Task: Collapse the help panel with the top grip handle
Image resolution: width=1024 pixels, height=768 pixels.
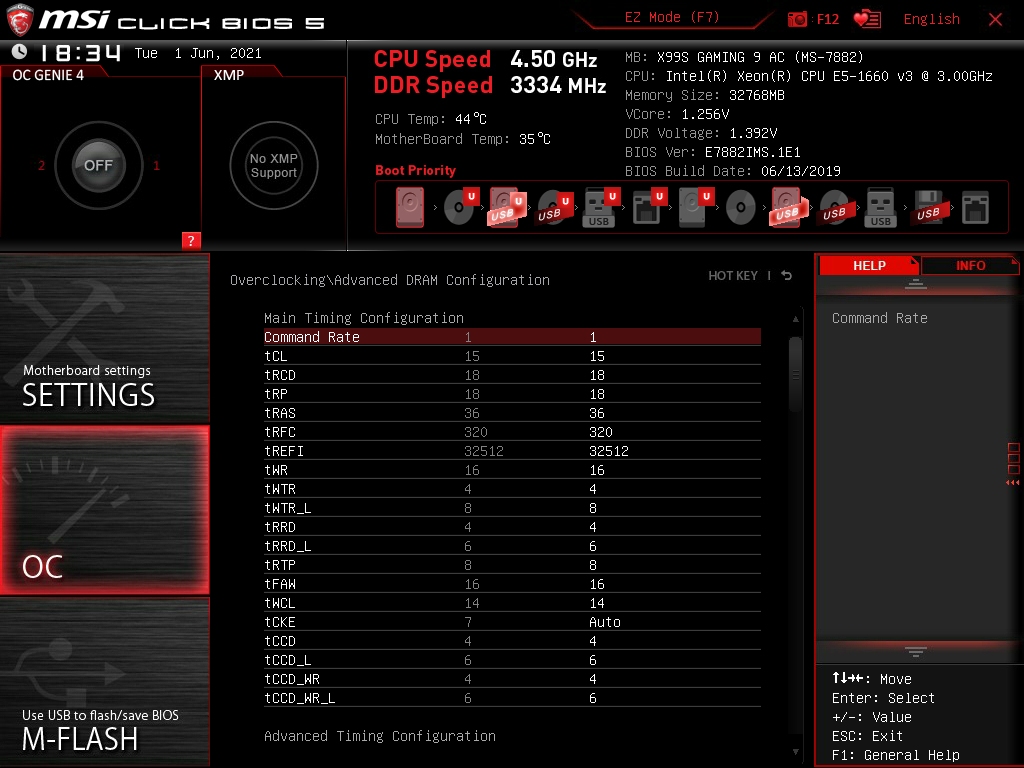Action: pyautogui.click(x=916, y=283)
